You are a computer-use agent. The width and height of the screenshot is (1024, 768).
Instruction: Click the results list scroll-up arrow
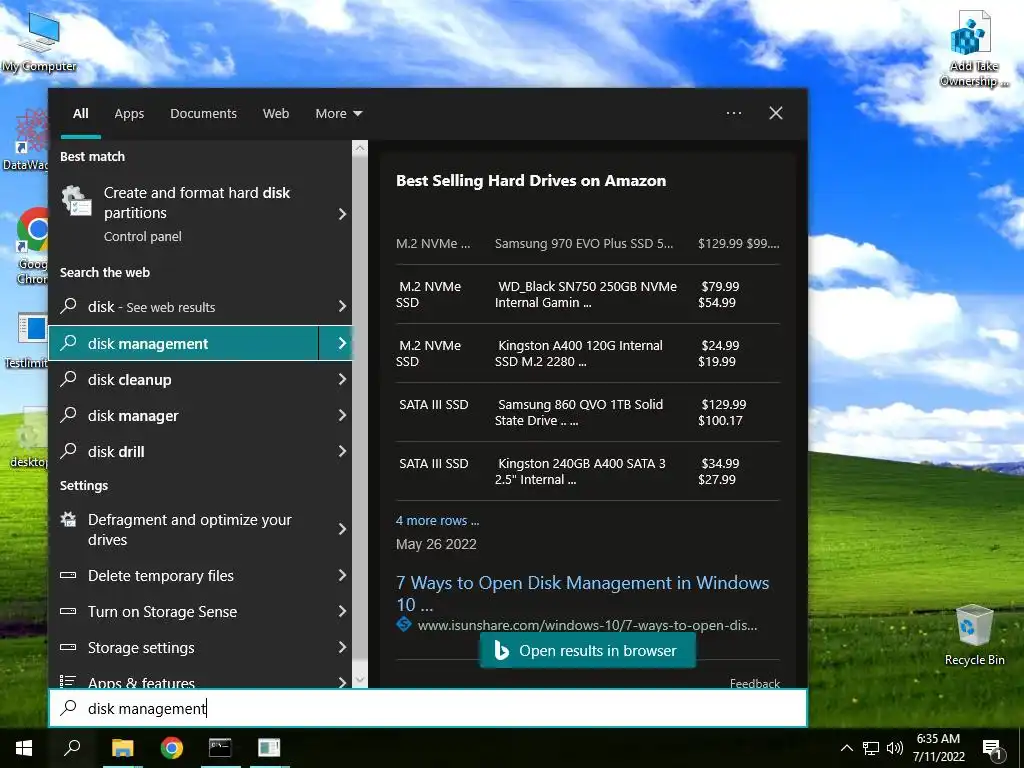(360, 148)
